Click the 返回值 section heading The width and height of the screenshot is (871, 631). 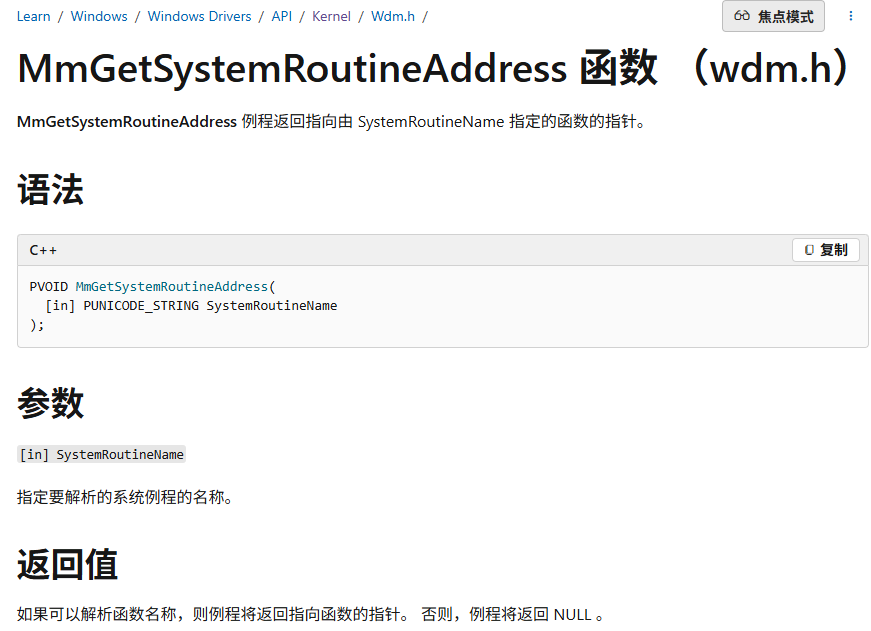coord(67,565)
